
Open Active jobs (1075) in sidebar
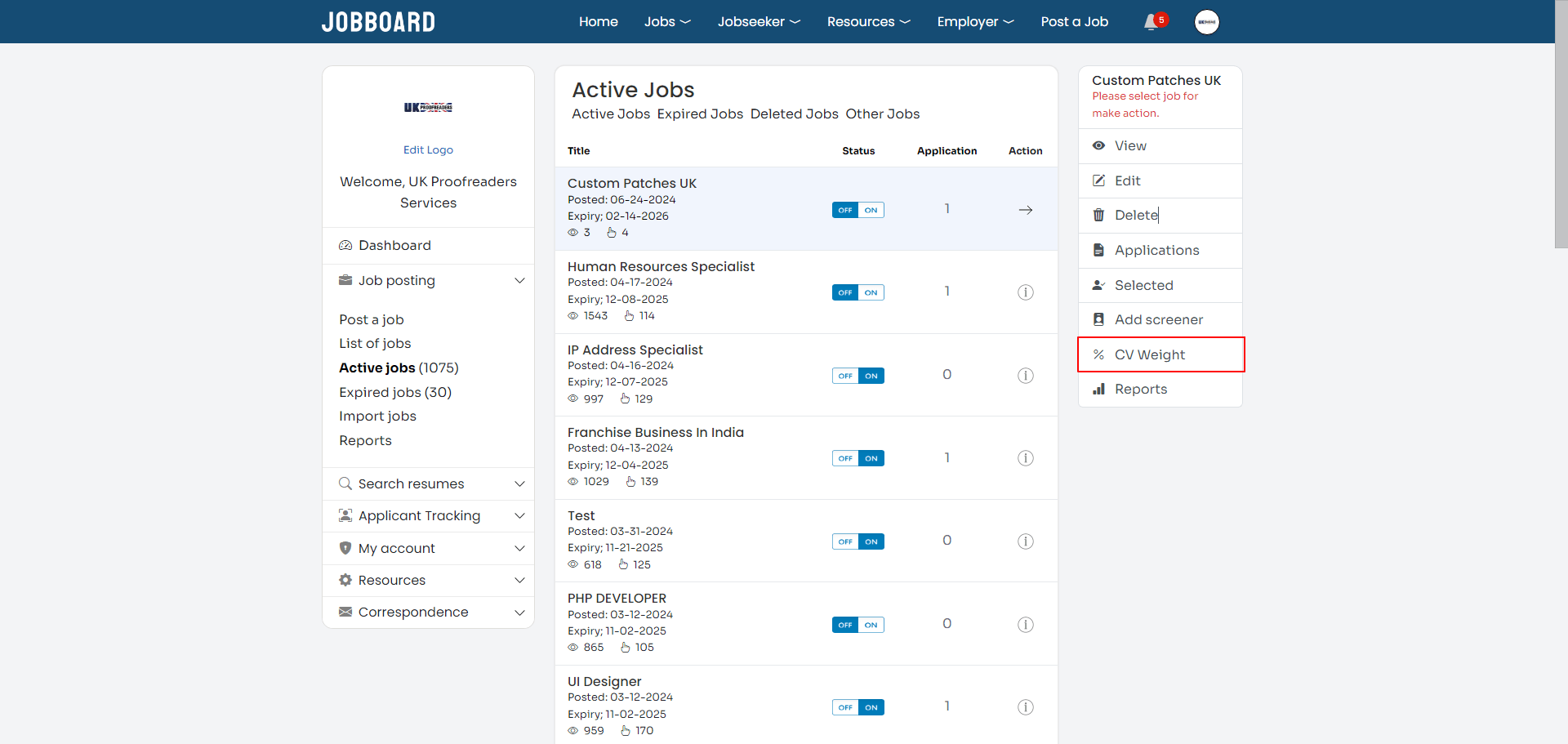point(399,368)
